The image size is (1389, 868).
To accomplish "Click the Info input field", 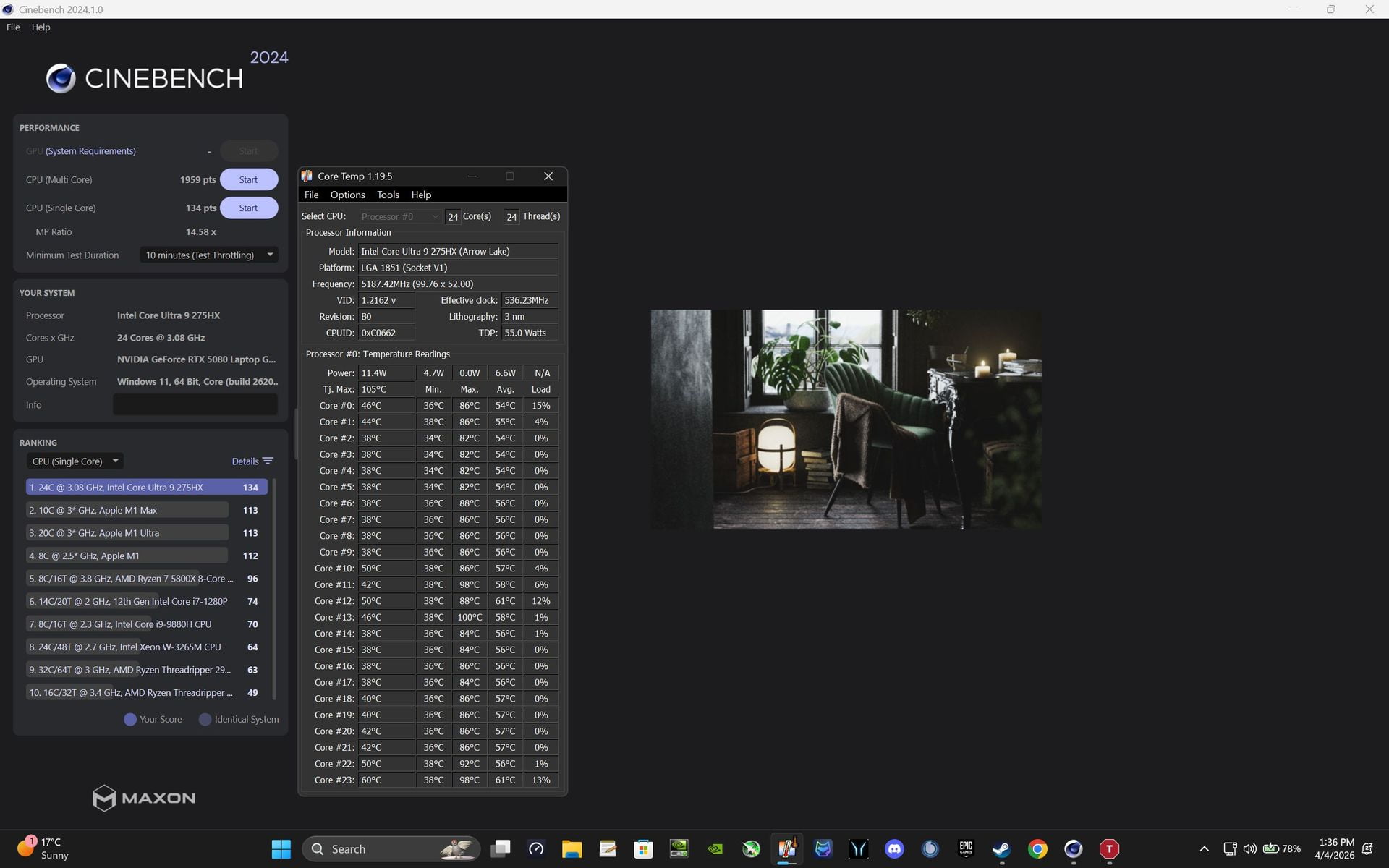I will tap(195, 404).
